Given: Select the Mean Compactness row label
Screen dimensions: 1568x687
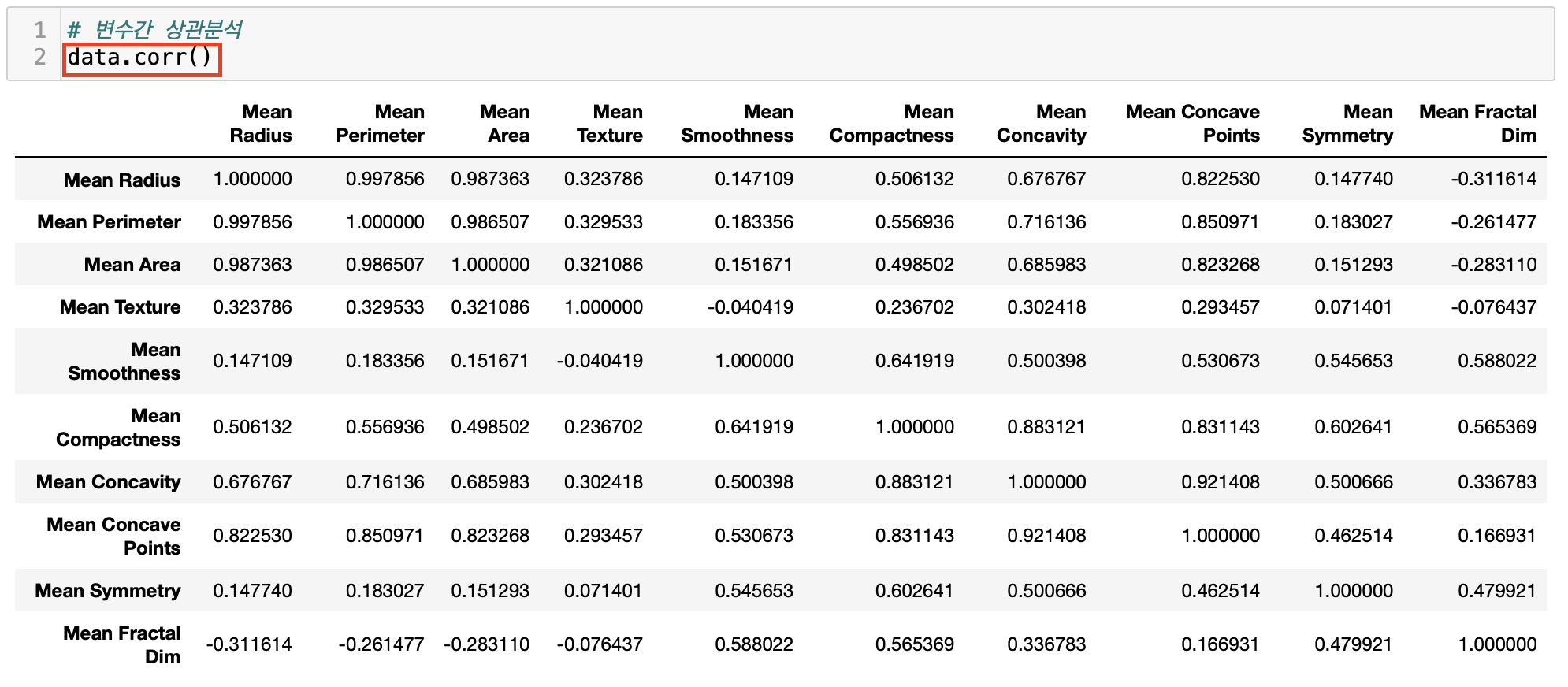Looking at the screenshot, I should point(118,428).
